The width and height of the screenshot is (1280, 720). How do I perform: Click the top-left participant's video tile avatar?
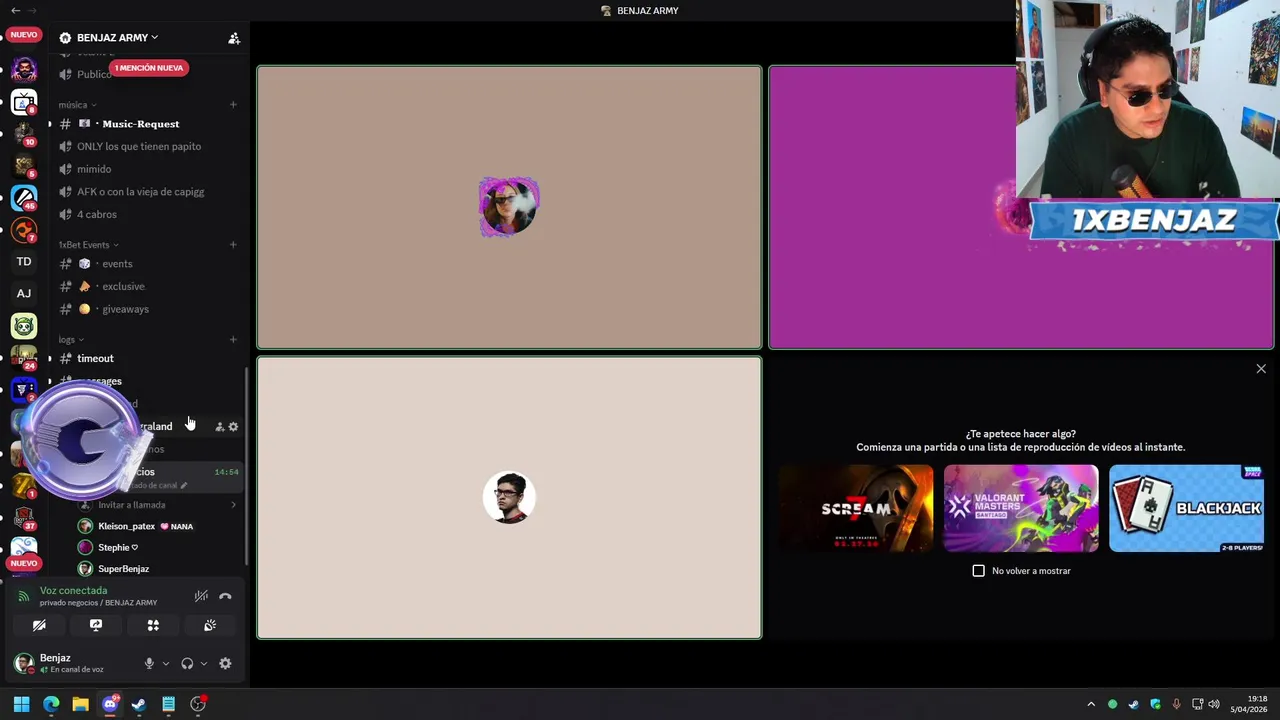pyautogui.click(x=509, y=207)
